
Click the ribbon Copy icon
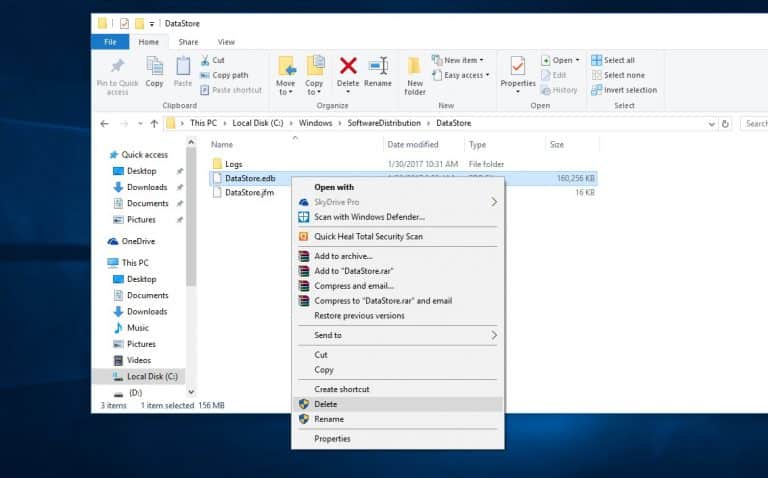tap(154, 72)
